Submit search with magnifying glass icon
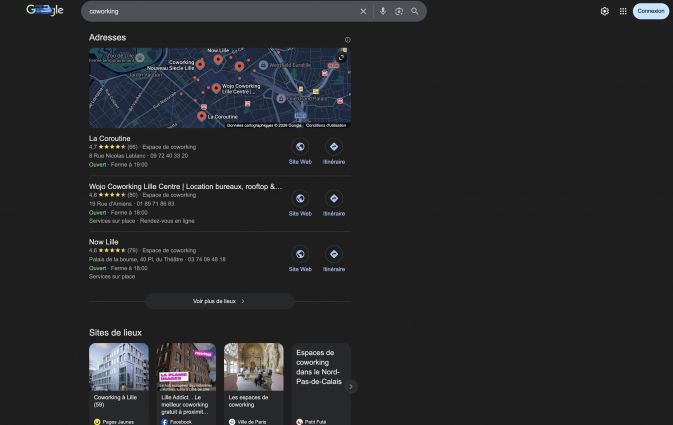The width and height of the screenshot is (673, 425). click(x=415, y=12)
